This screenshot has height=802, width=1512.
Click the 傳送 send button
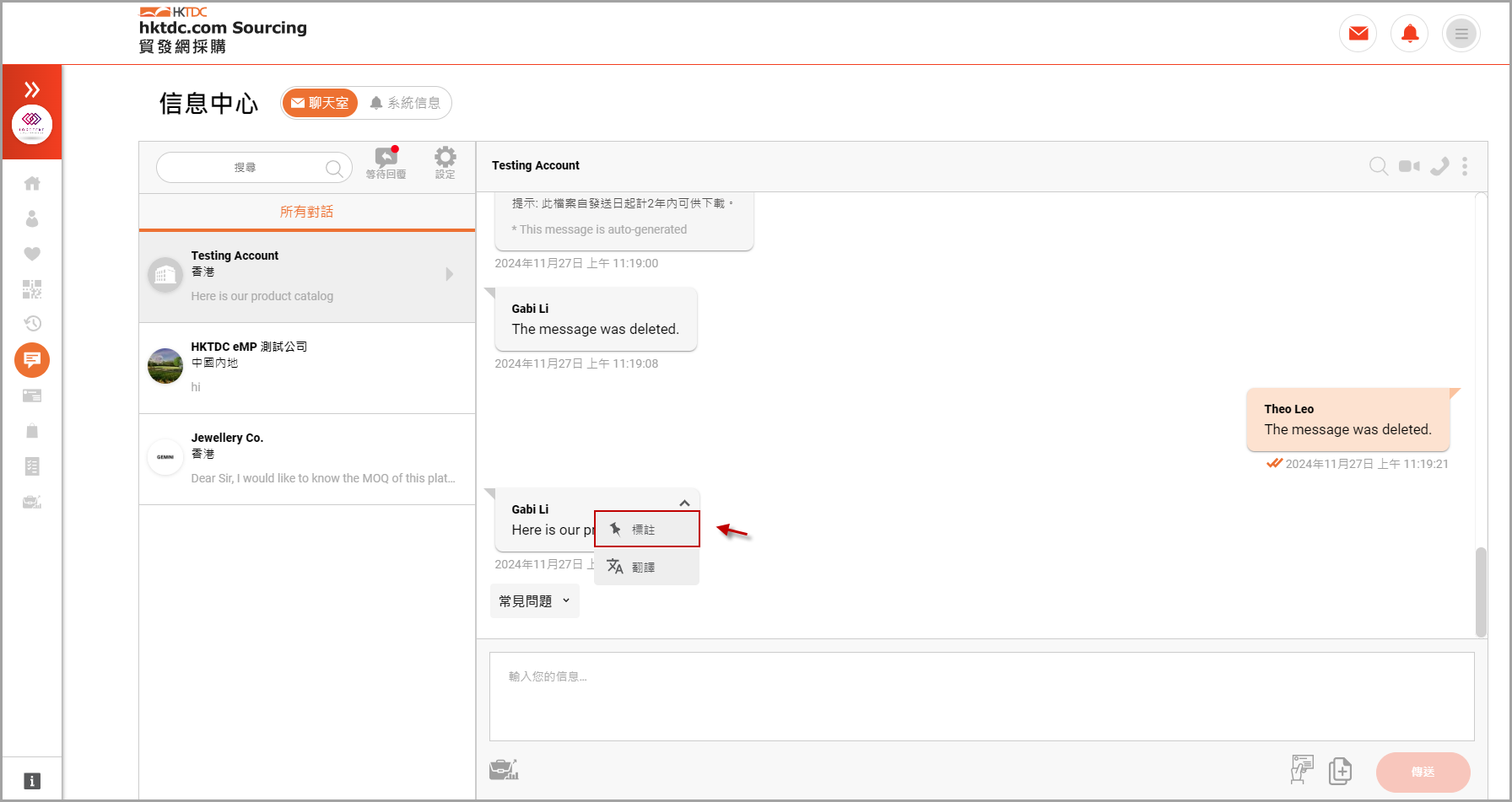[x=1423, y=772]
